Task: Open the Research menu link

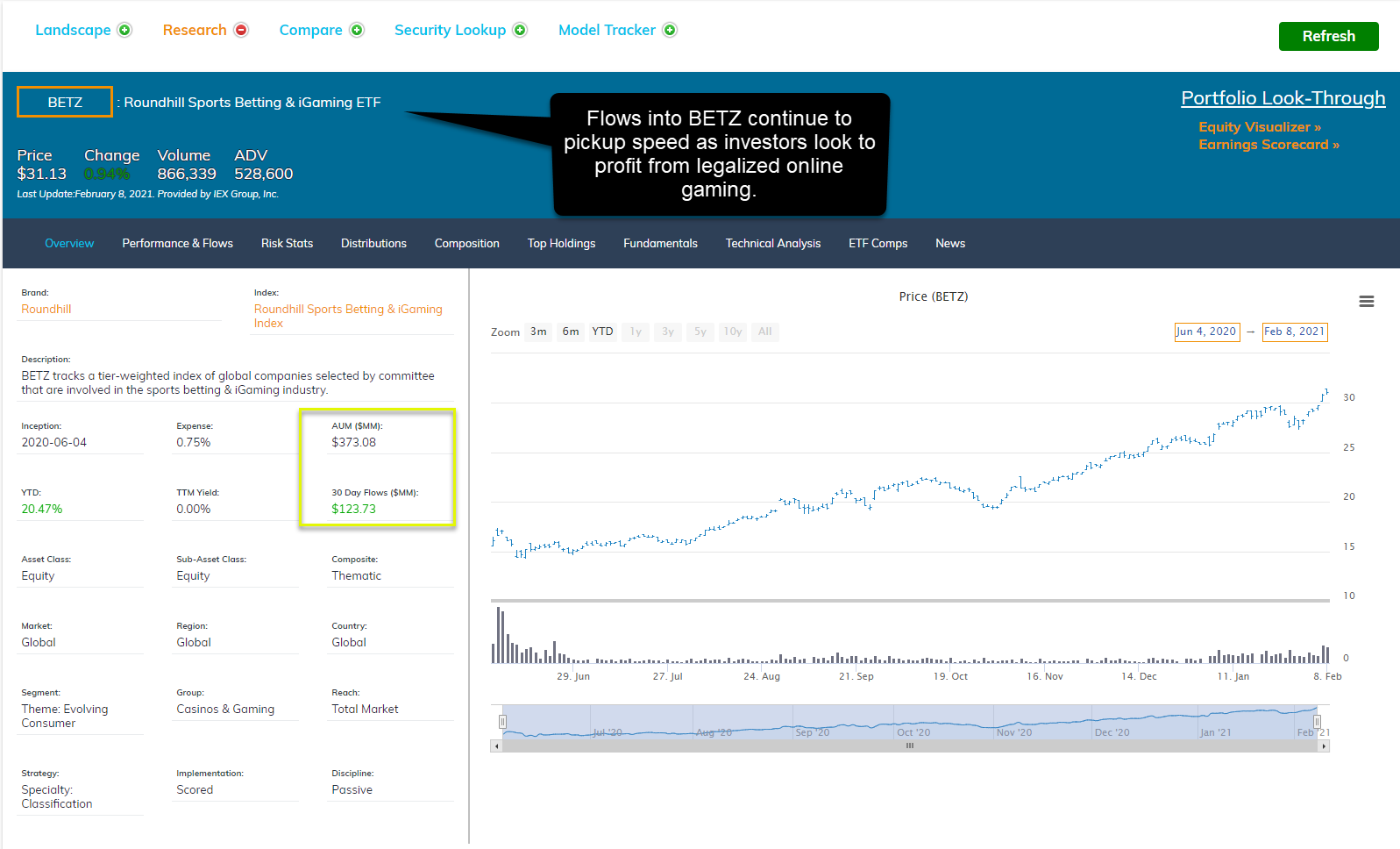Action: coord(195,30)
